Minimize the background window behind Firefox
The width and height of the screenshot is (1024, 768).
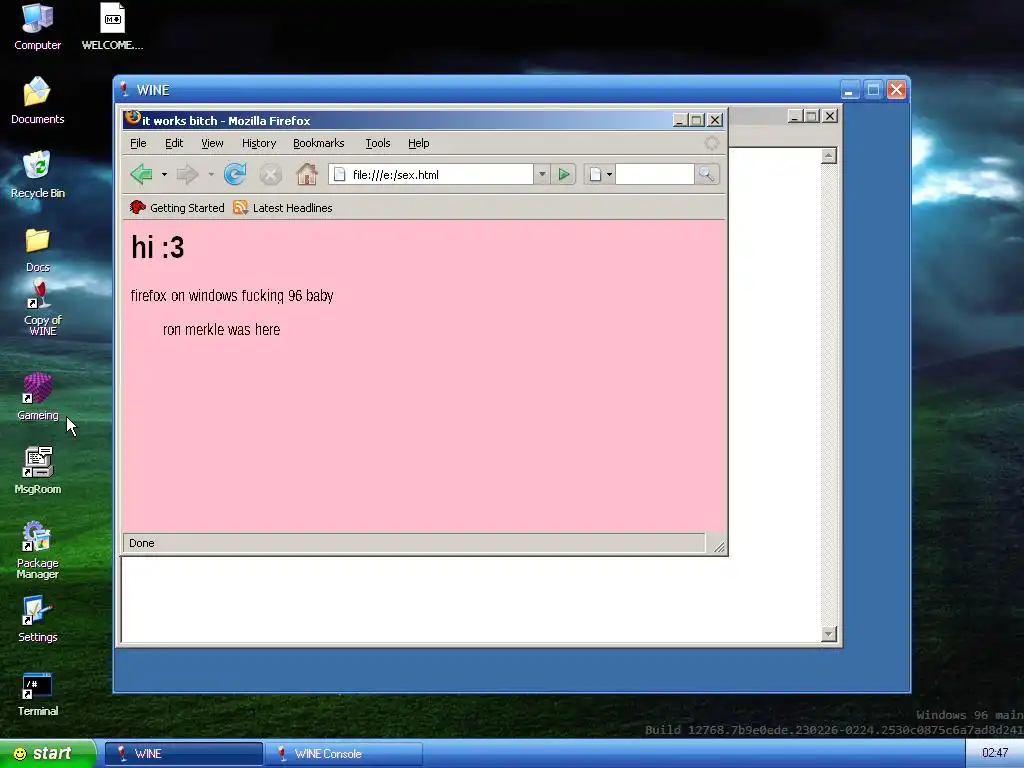tap(795, 116)
